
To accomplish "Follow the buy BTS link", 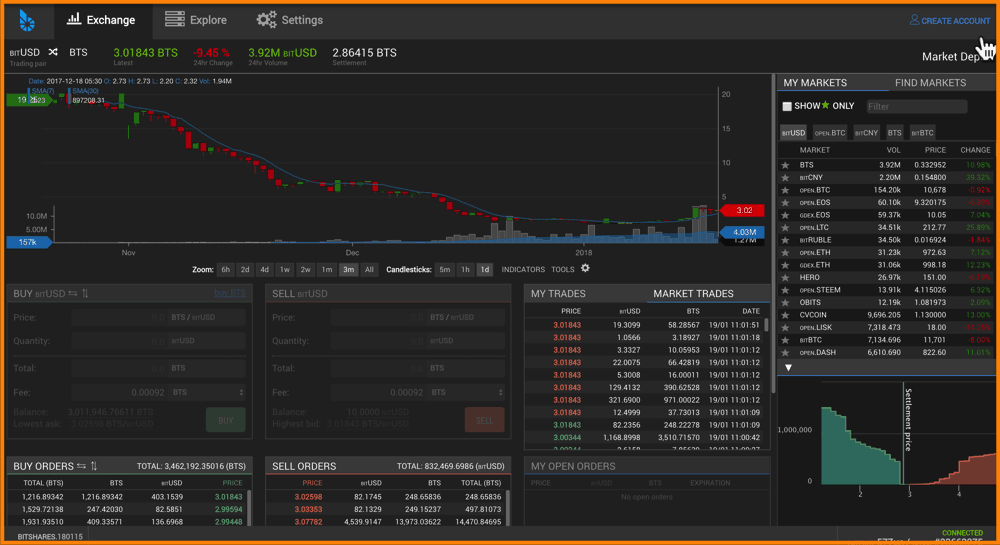I will (x=230, y=293).
